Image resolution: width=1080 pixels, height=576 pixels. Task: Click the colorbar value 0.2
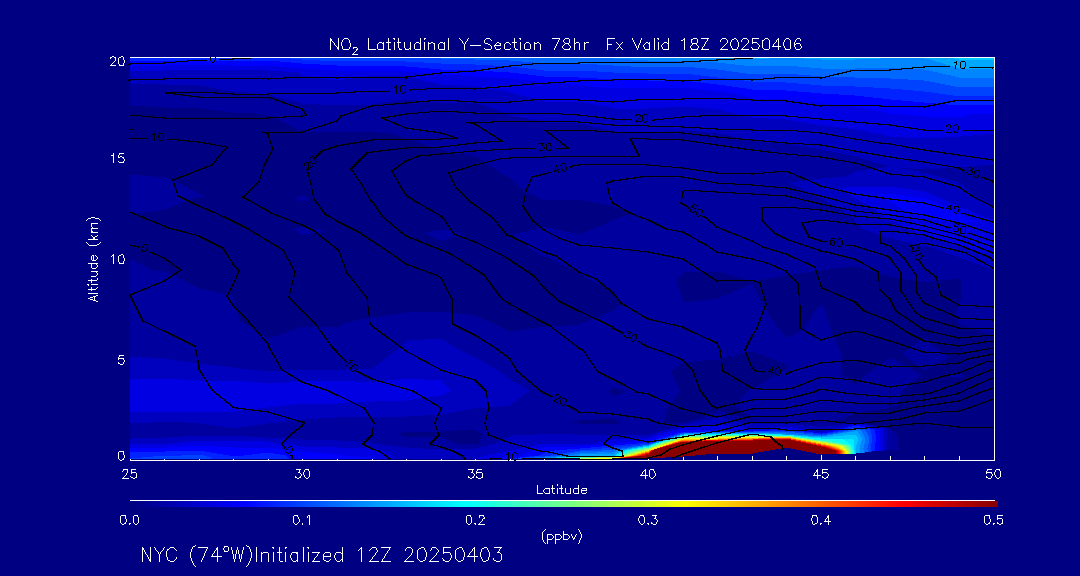pos(475,520)
